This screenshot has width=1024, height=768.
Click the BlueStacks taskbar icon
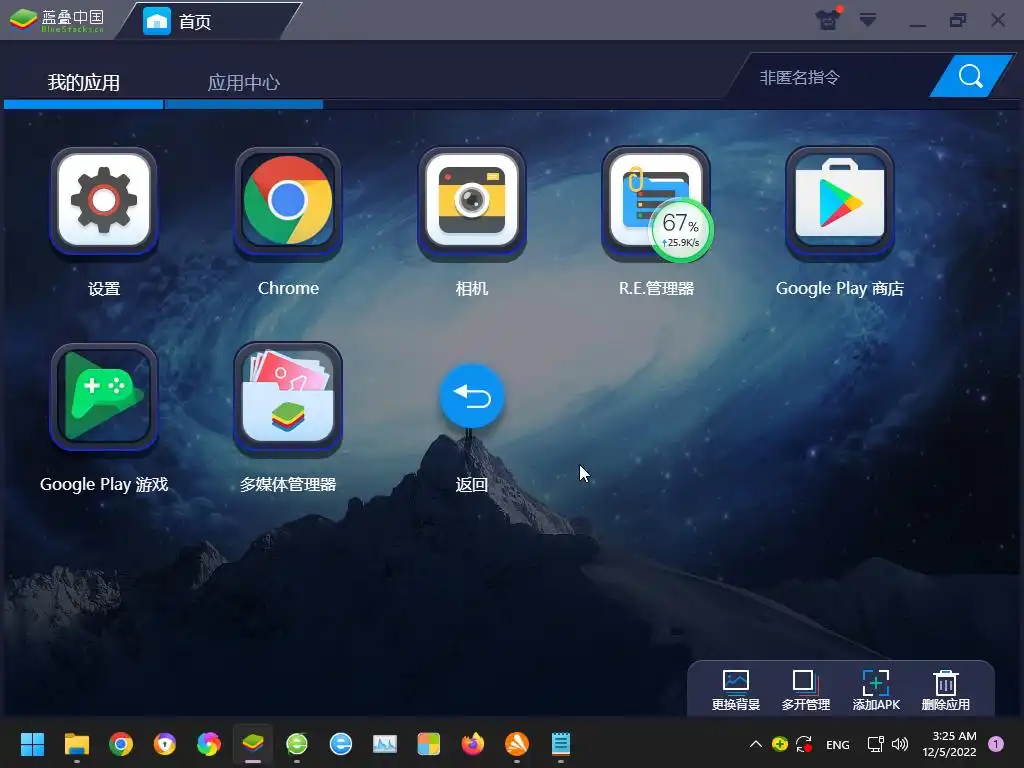click(x=253, y=744)
